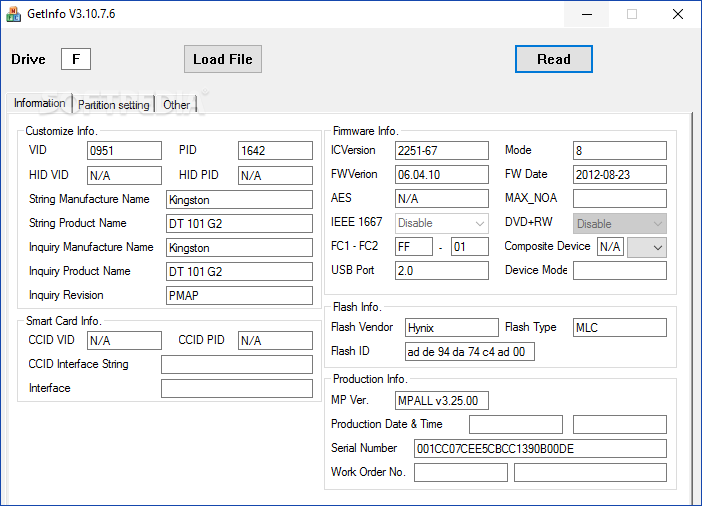Open the Partition setting tab
This screenshot has width=702, height=506.
tap(114, 105)
